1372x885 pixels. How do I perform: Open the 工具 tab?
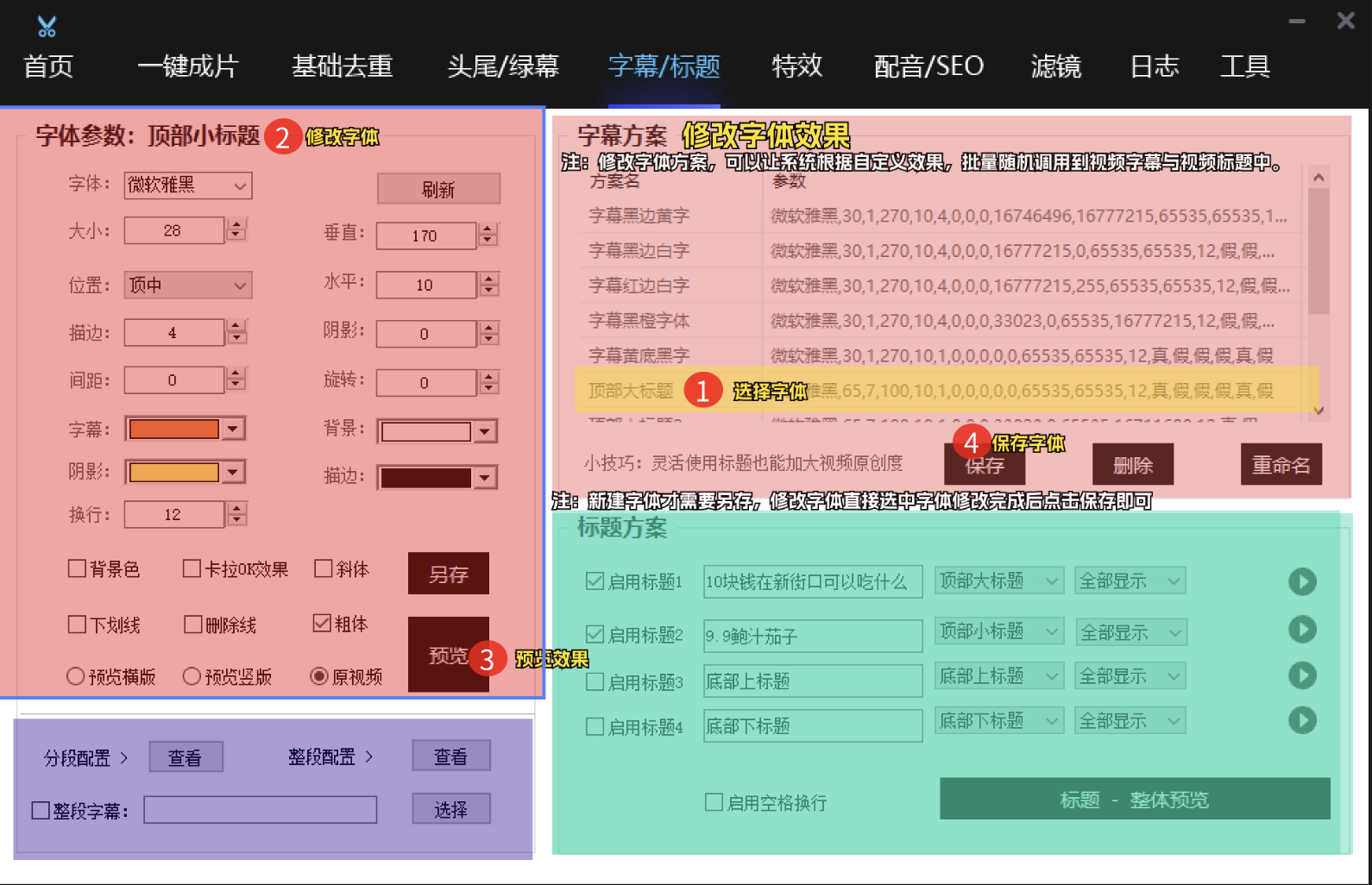[1244, 66]
